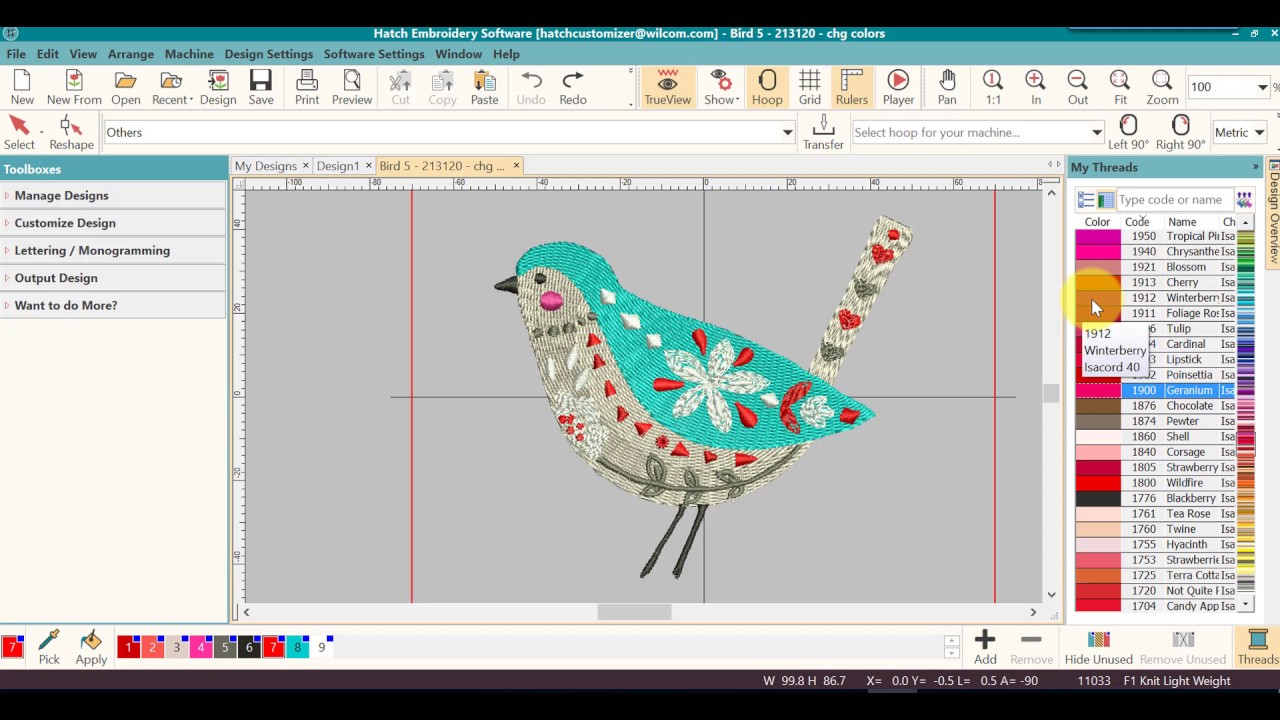Screen dimensions: 1280x720
Task: Click the Player stitch simulation icon
Action: 898,87
